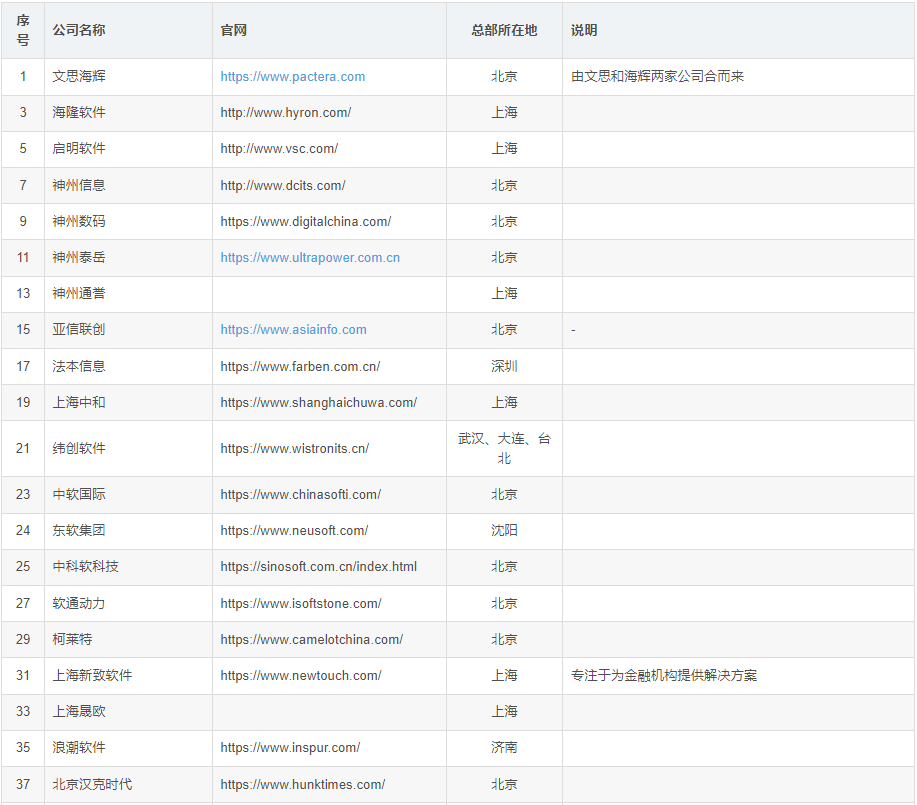The width and height of the screenshot is (917, 805).
Task: Open the https://www.pactera.com link
Action: [292, 77]
